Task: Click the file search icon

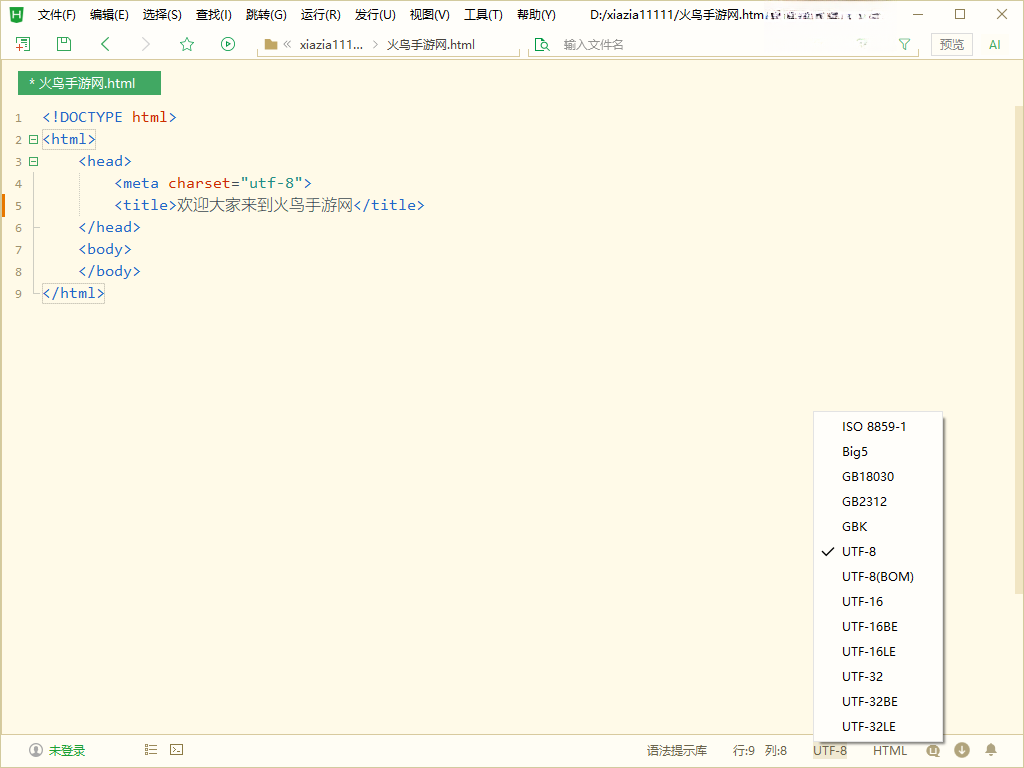Action: click(542, 44)
